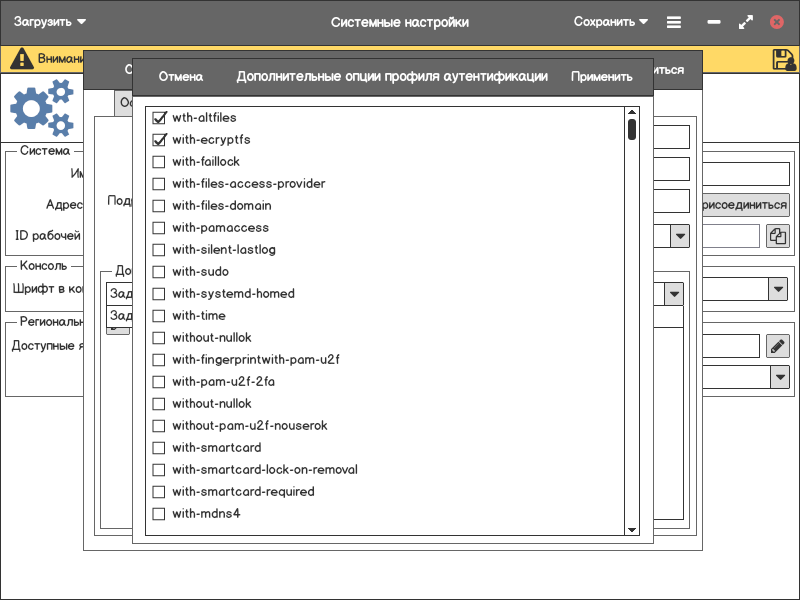Enable the with-faillock checkbox

159,162
